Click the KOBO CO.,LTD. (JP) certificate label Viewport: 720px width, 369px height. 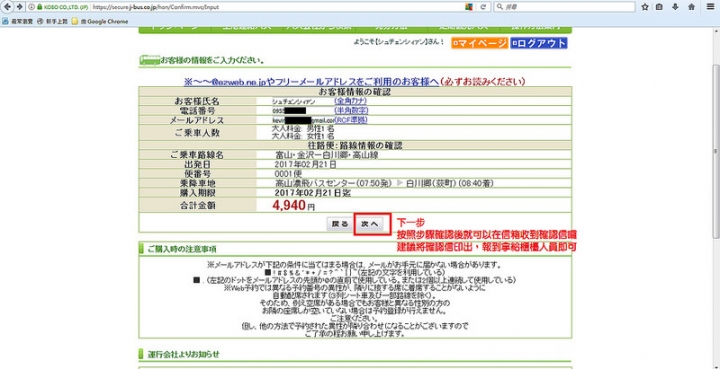coord(65,7)
